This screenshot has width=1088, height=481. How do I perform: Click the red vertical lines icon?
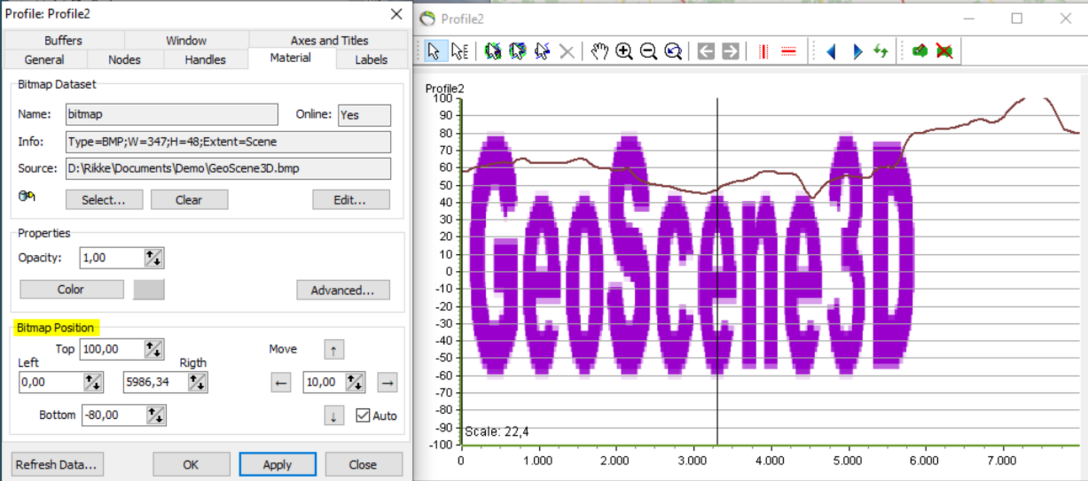point(763,51)
